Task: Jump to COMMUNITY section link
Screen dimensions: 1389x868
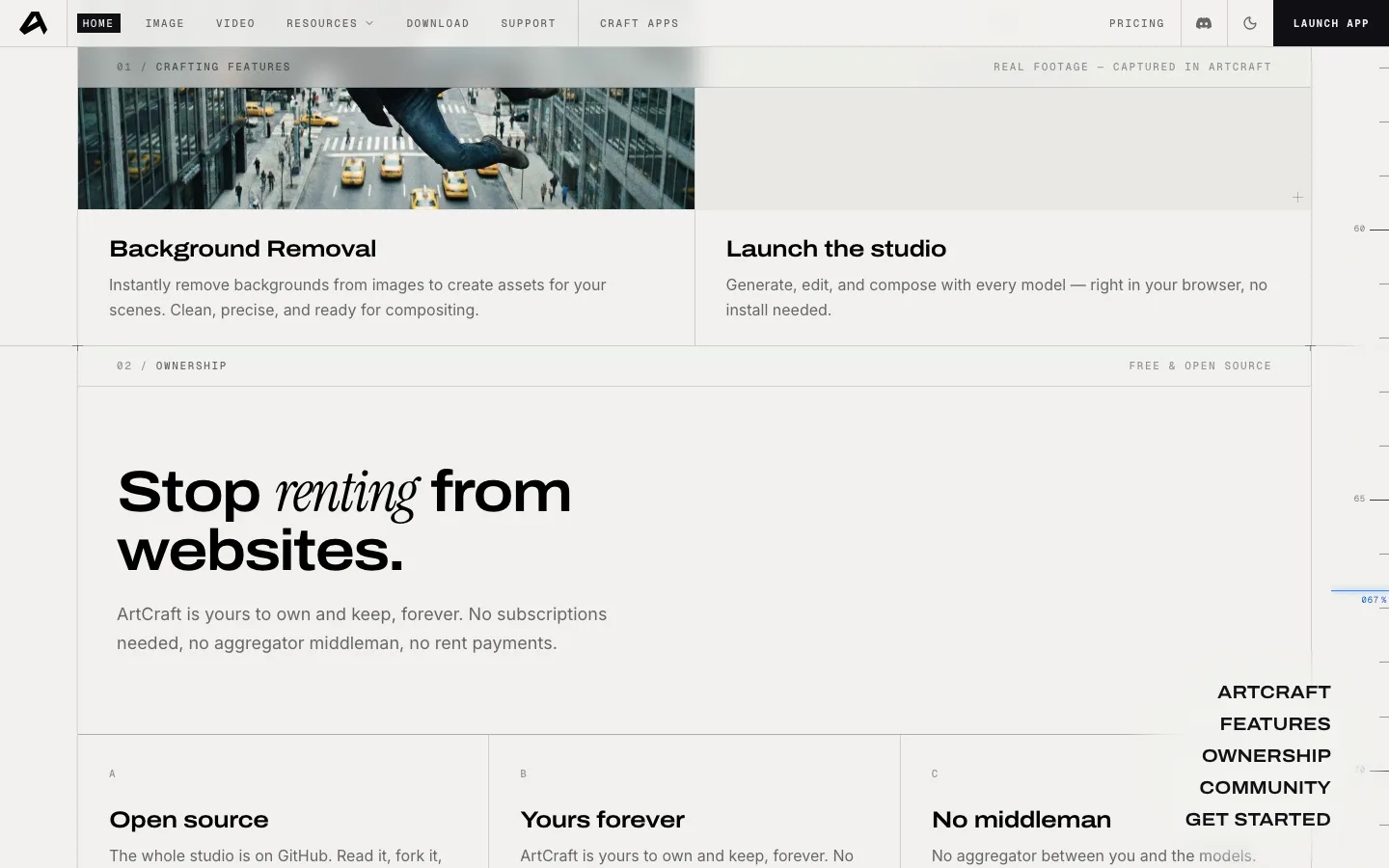Action: coord(1265,788)
